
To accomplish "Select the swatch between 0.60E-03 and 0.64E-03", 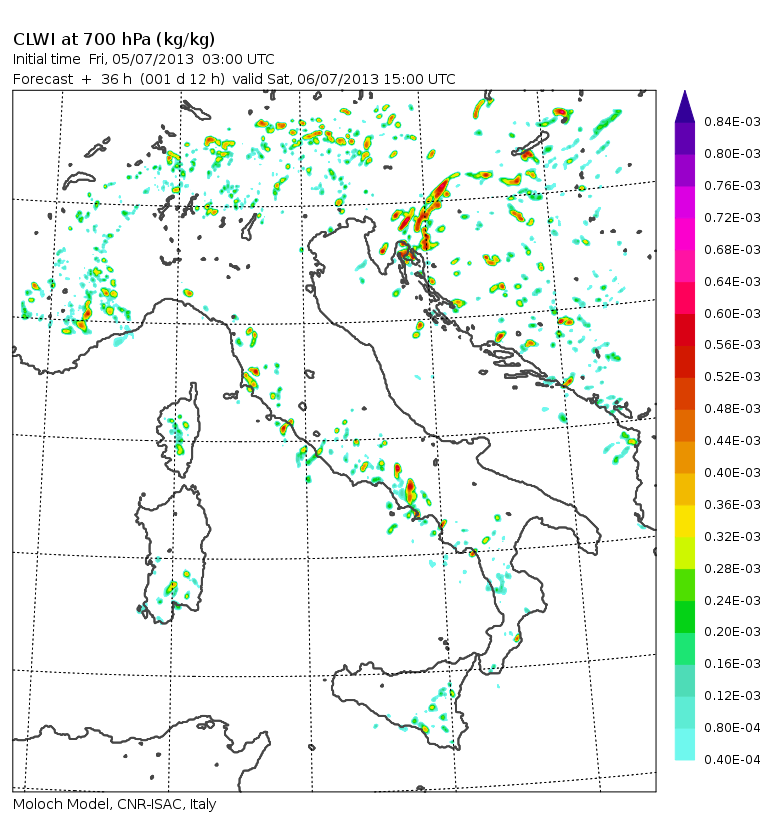I will tap(685, 298).
